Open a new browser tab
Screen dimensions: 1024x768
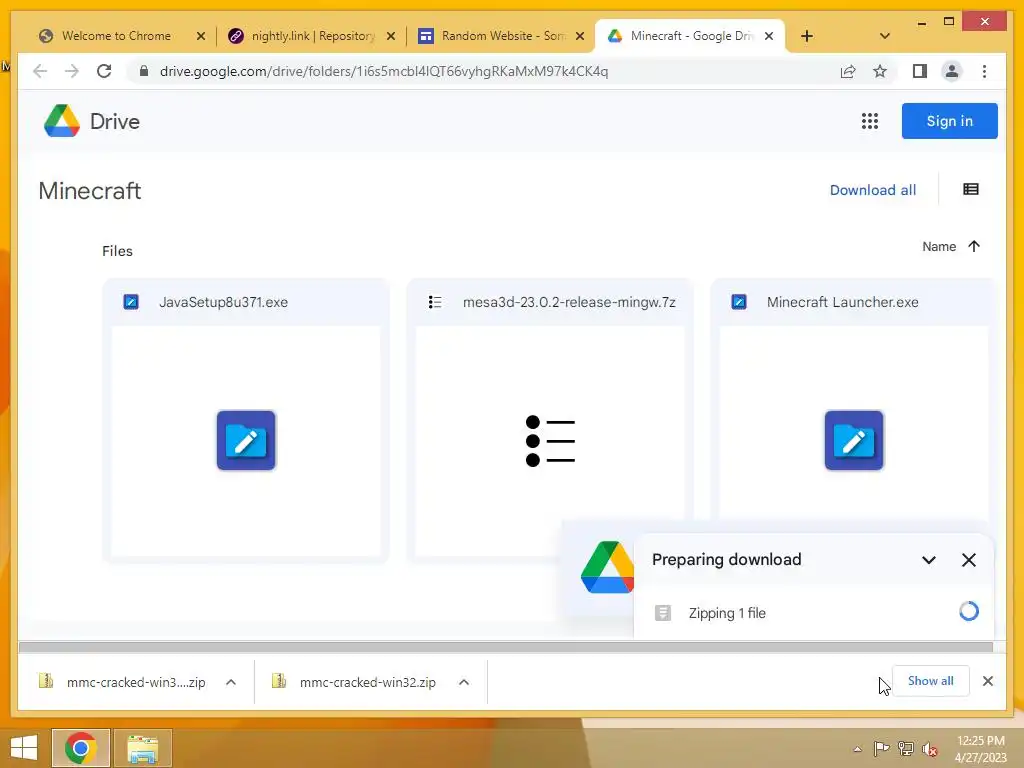coord(807,36)
